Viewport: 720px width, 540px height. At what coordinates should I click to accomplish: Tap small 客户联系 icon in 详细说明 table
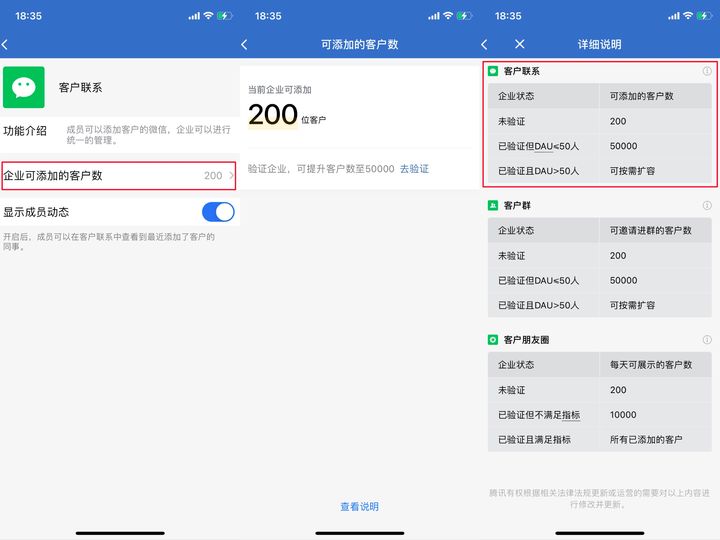(493, 72)
